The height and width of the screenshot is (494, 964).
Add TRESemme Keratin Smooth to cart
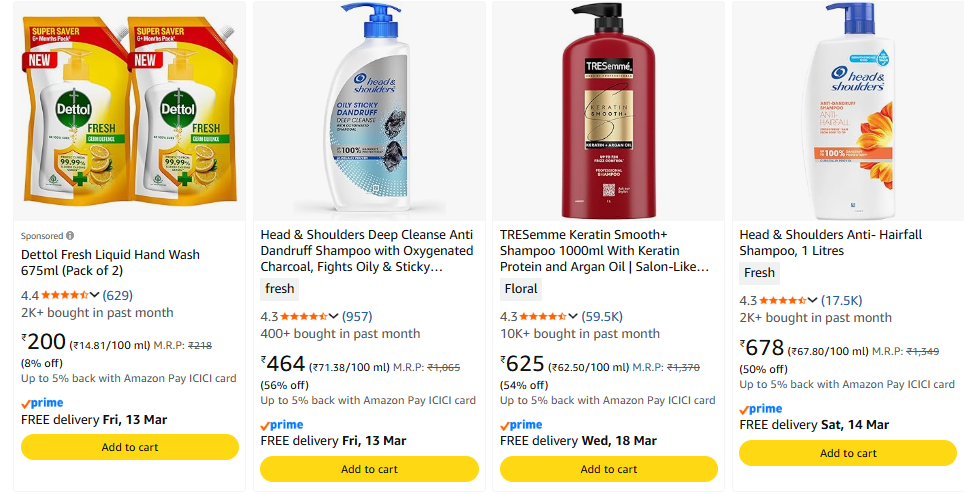click(609, 469)
